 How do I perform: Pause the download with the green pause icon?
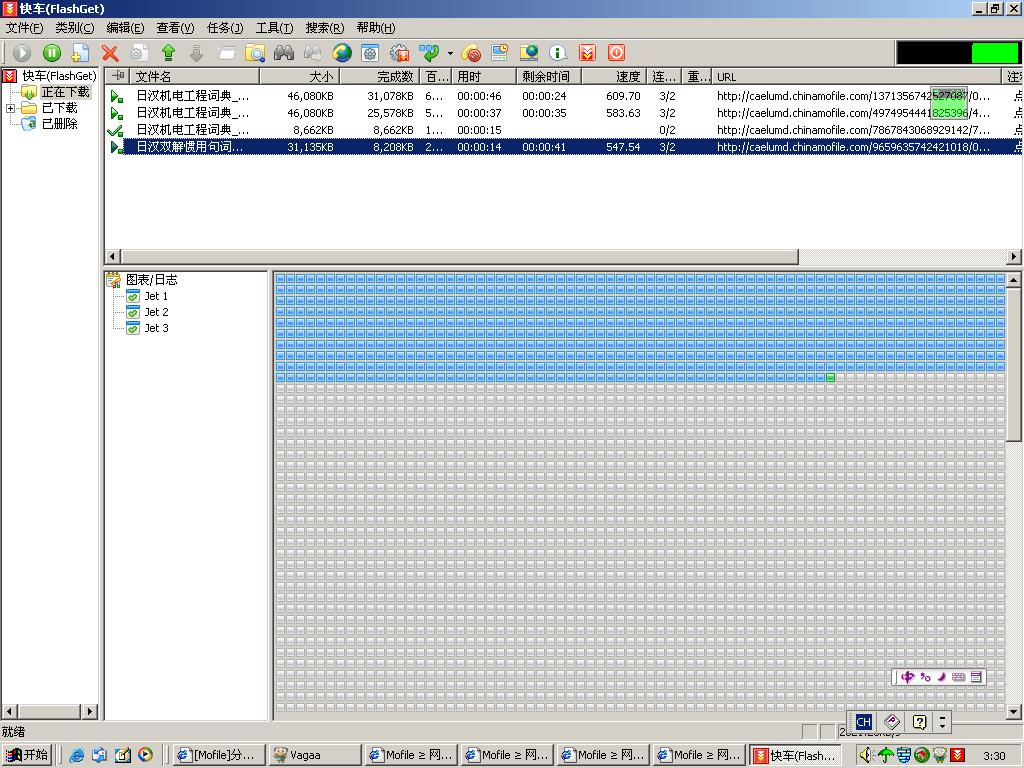52,53
